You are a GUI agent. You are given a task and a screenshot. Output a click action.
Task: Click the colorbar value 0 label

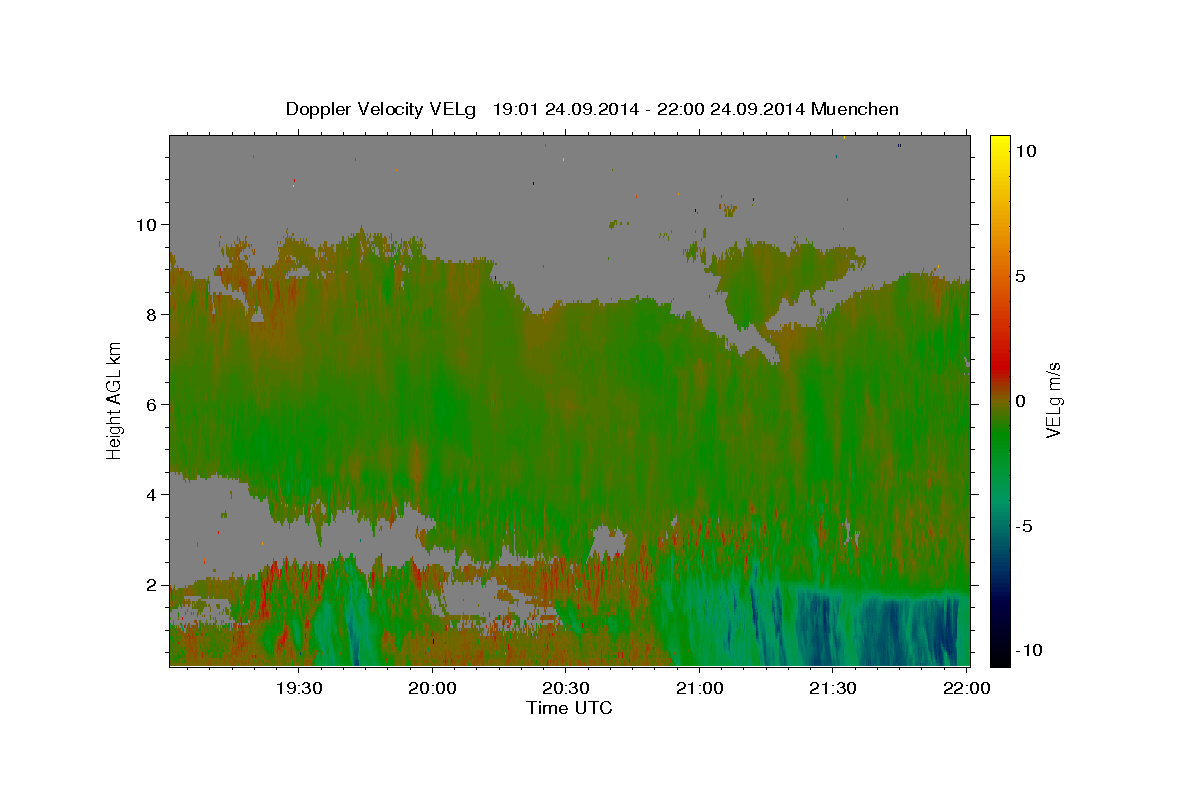click(x=1020, y=401)
